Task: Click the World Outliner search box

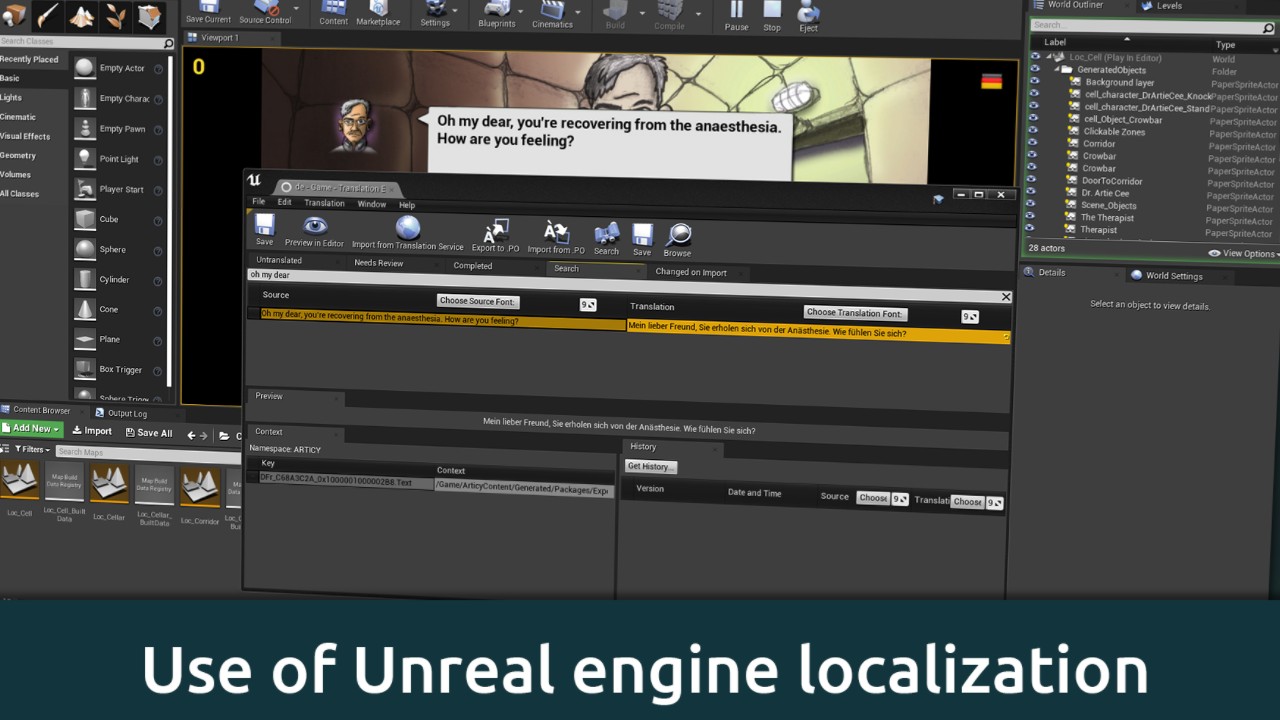Action: pos(1154,25)
